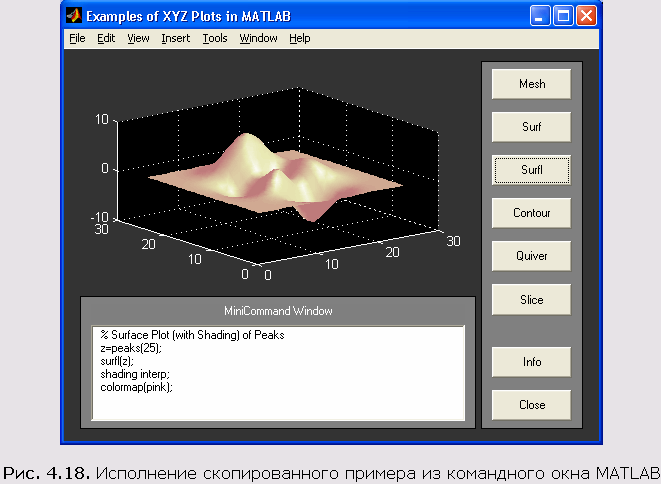Open the View menu

[138, 38]
